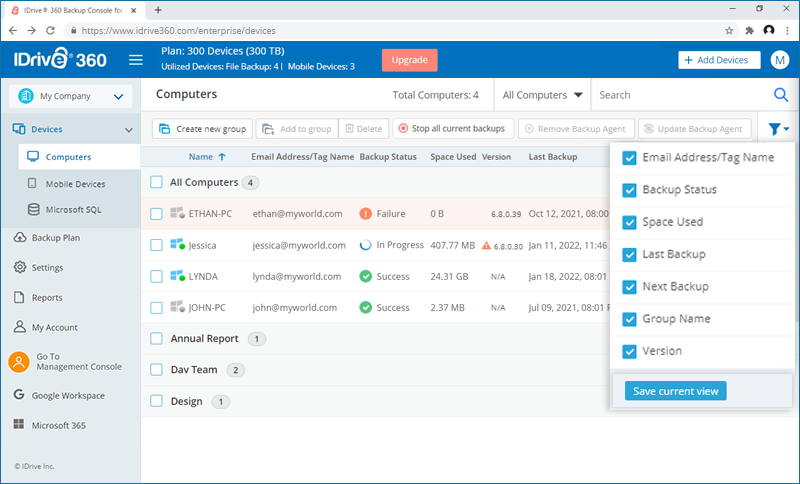800x484 pixels.
Task: Select the Annual Report group checkbox
Action: pos(157,339)
